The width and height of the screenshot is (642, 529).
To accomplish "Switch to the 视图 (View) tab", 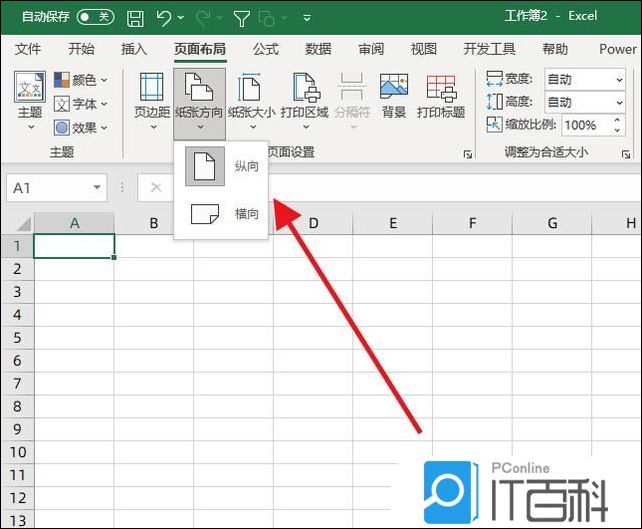I will (x=424, y=49).
